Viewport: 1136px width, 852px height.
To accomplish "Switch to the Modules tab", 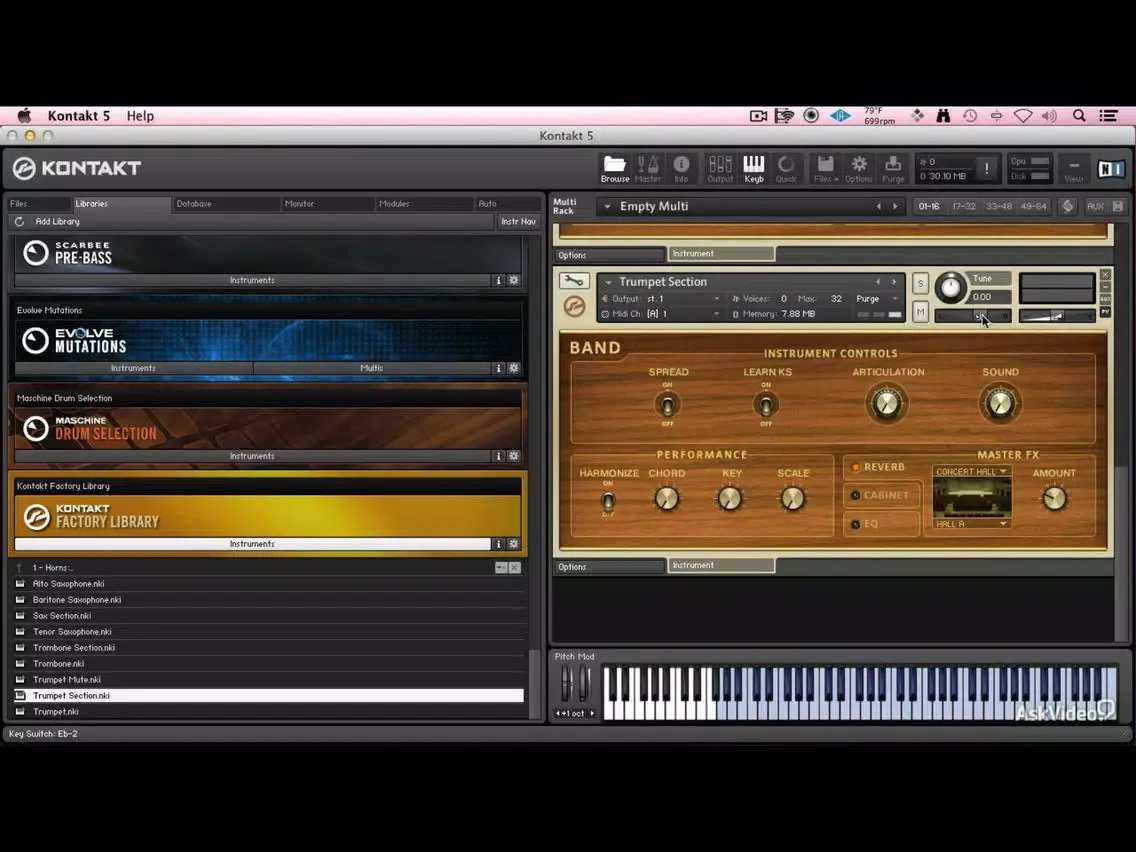I will pyautogui.click(x=423, y=204).
